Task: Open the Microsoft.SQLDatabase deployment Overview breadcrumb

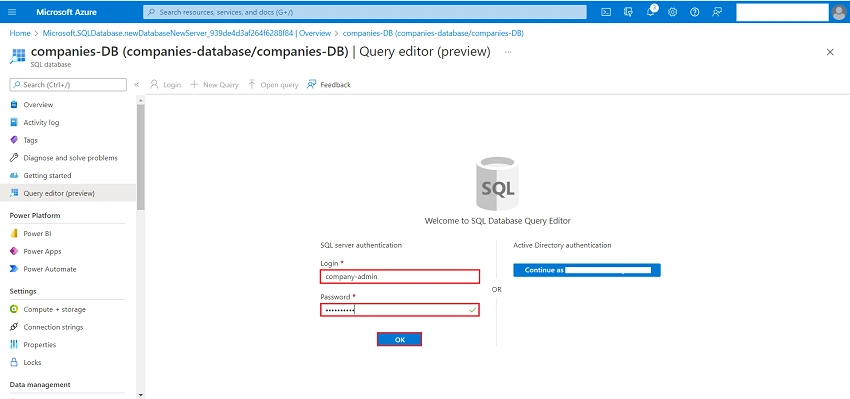Action: [x=186, y=33]
